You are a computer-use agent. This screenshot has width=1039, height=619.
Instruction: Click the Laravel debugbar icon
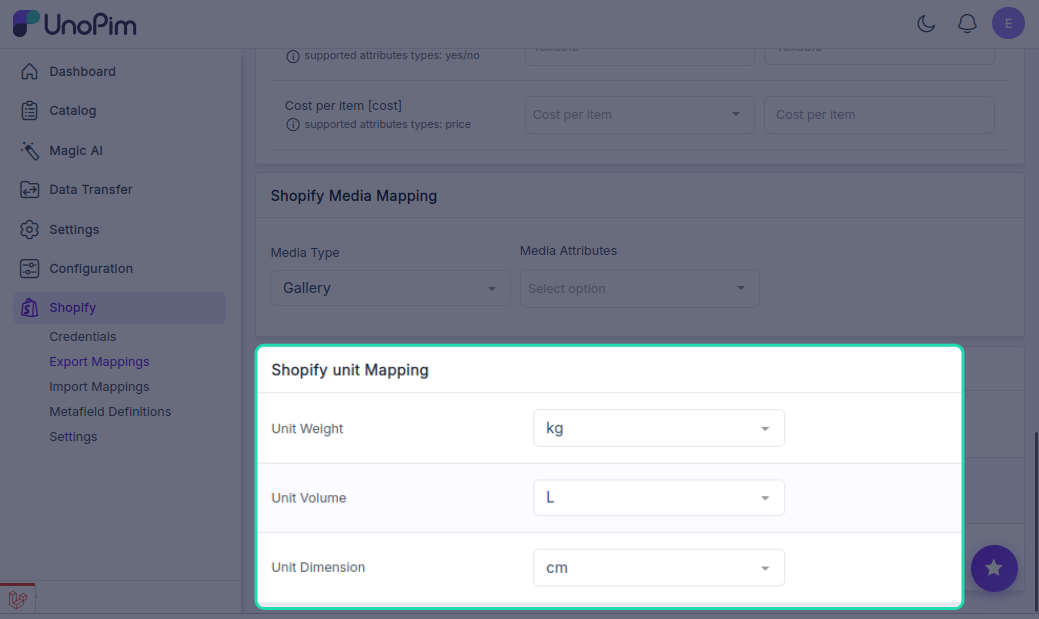click(18, 600)
